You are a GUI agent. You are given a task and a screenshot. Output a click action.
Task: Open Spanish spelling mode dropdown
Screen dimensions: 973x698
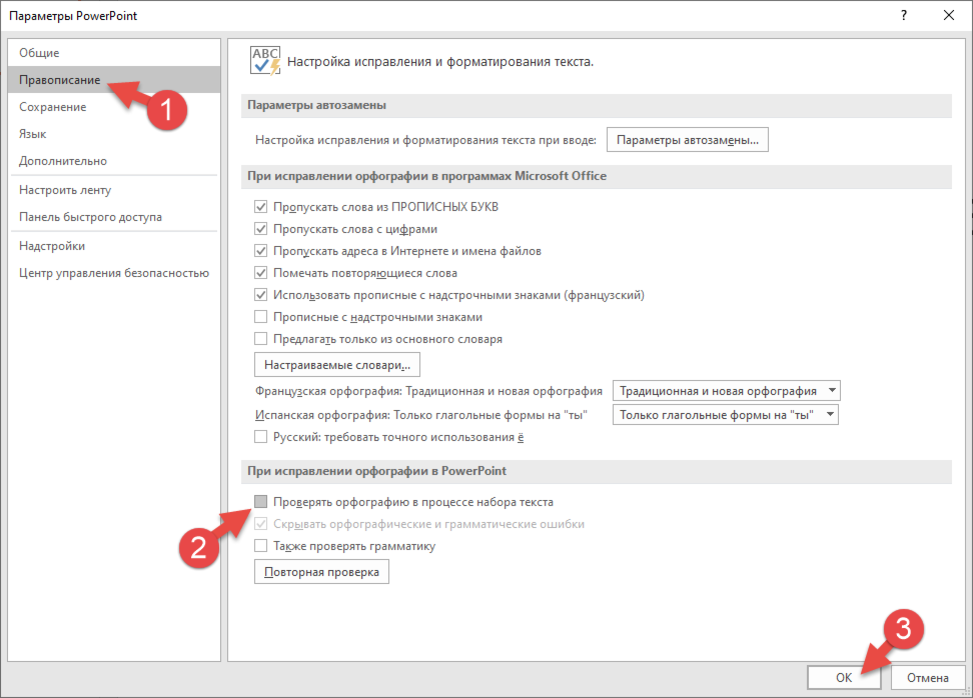click(725, 414)
